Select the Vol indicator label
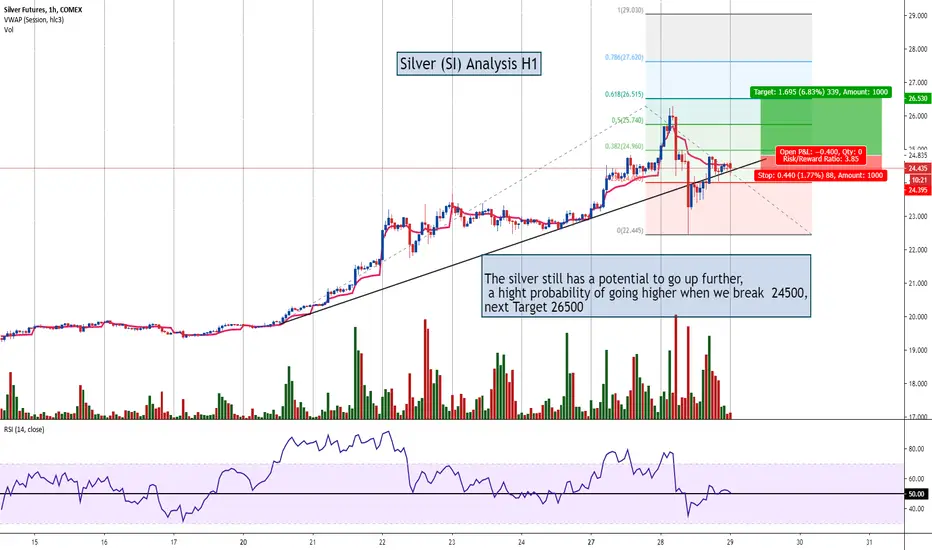 8,30
